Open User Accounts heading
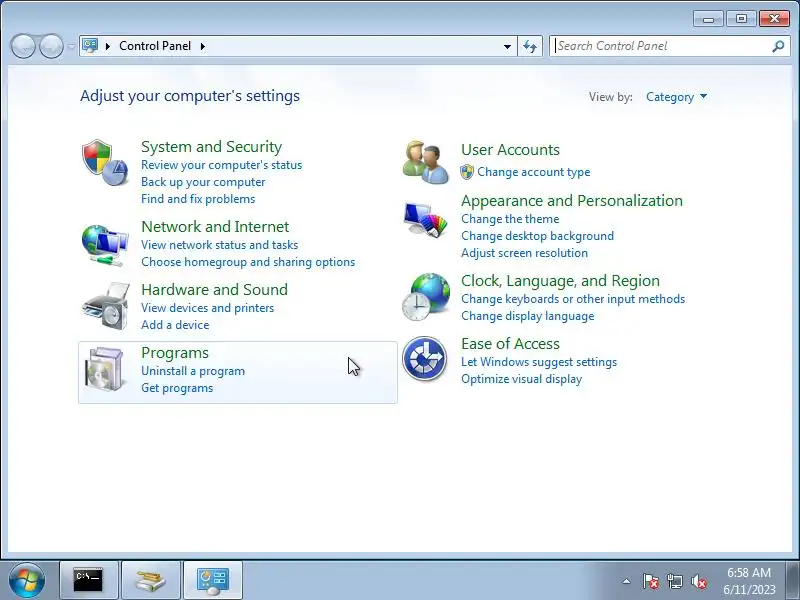Screen dimensions: 800x600 pos(510,149)
